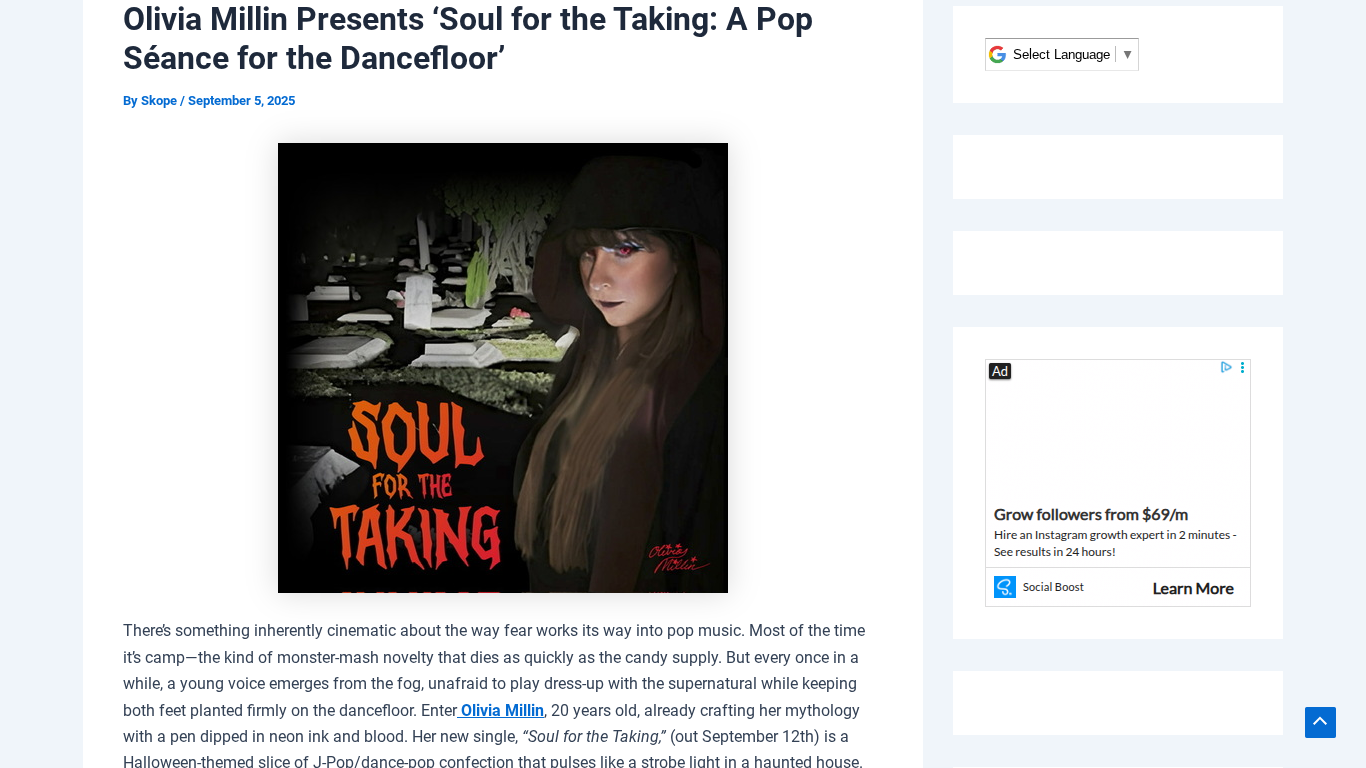Click the italic "Soul for the Taking" text in the paragraph

click(x=594, y=737)
